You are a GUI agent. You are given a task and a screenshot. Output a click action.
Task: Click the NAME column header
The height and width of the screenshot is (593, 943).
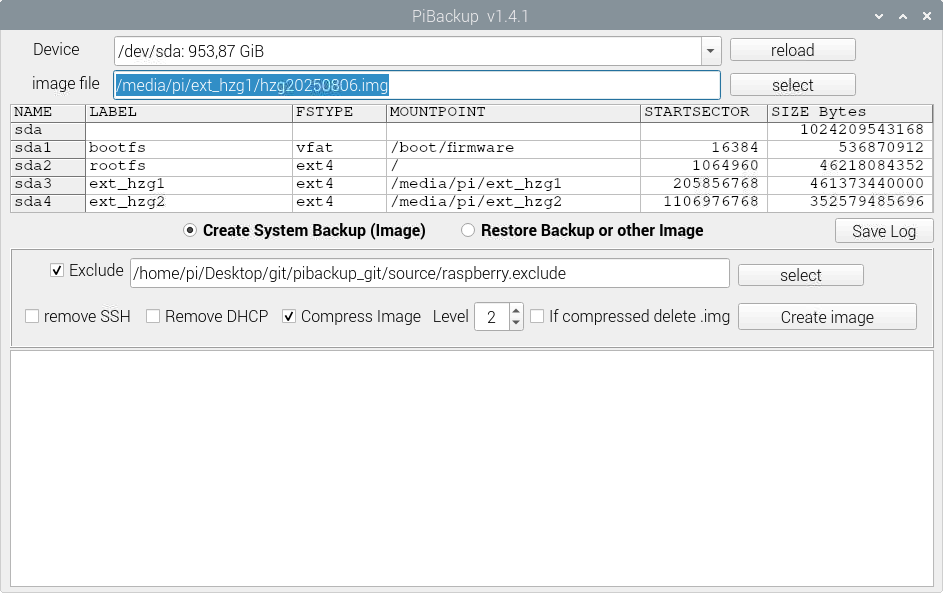(48, 112)
